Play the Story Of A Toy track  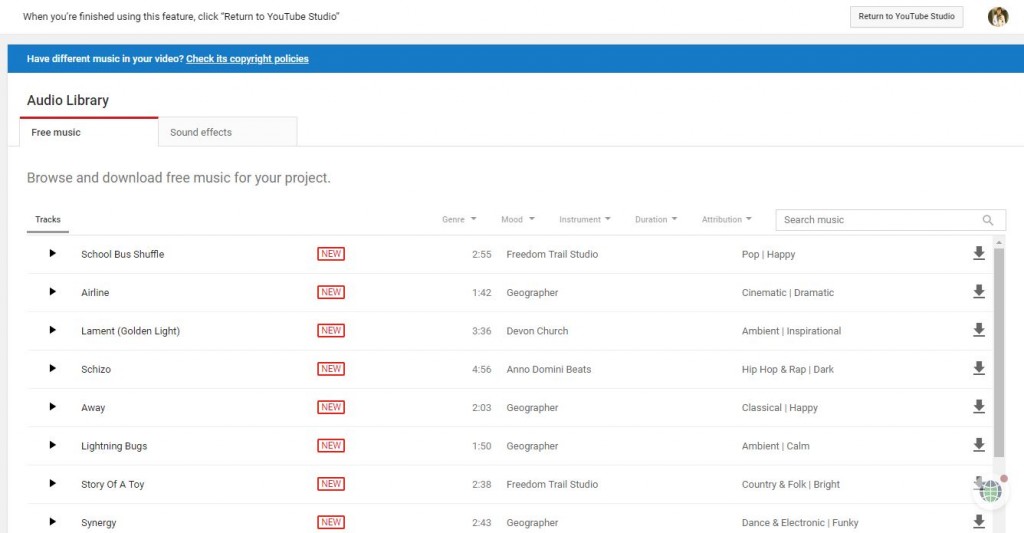tap(53, 483)
